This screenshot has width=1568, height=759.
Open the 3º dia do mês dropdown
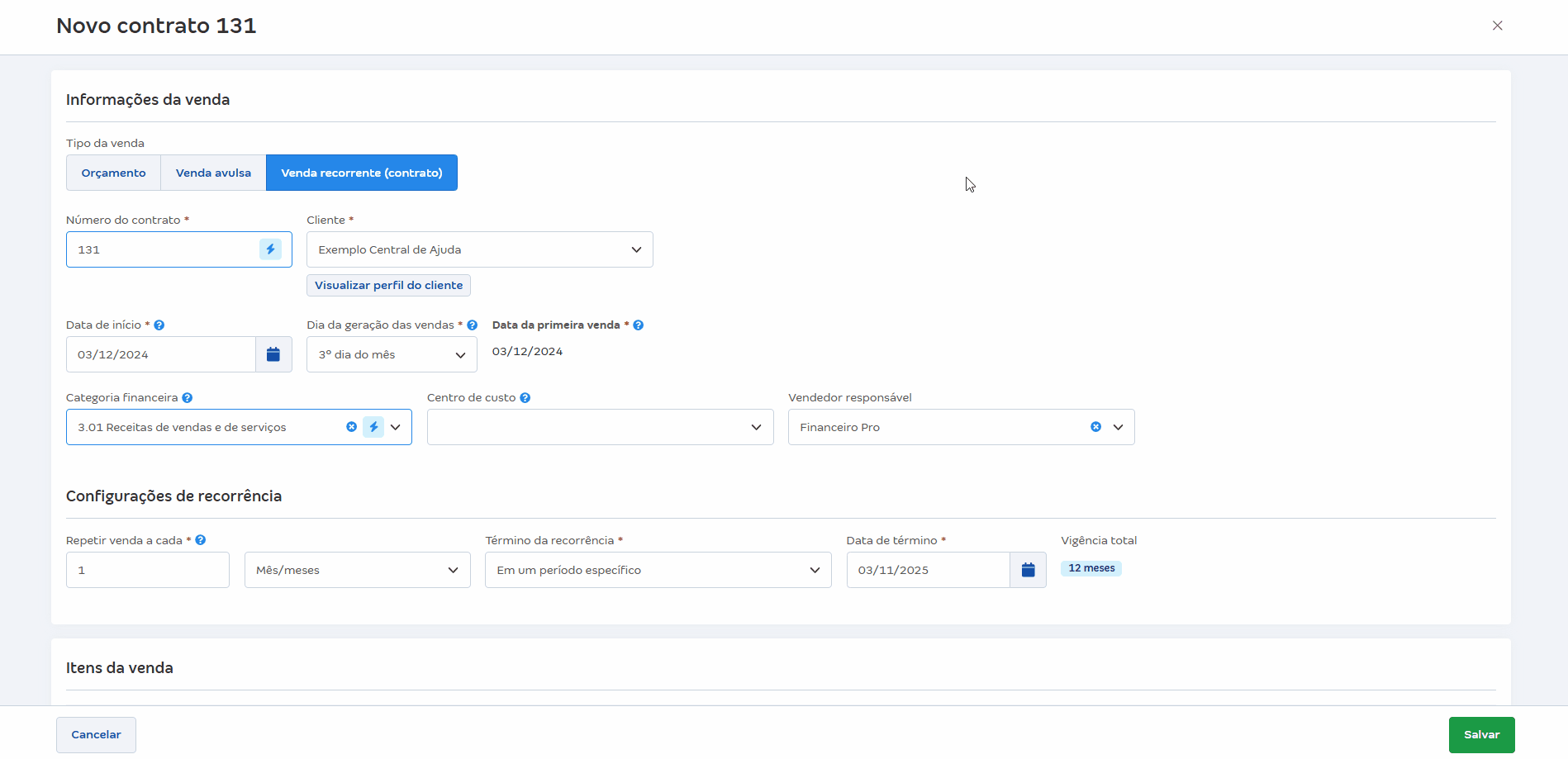tap(392, 354)
